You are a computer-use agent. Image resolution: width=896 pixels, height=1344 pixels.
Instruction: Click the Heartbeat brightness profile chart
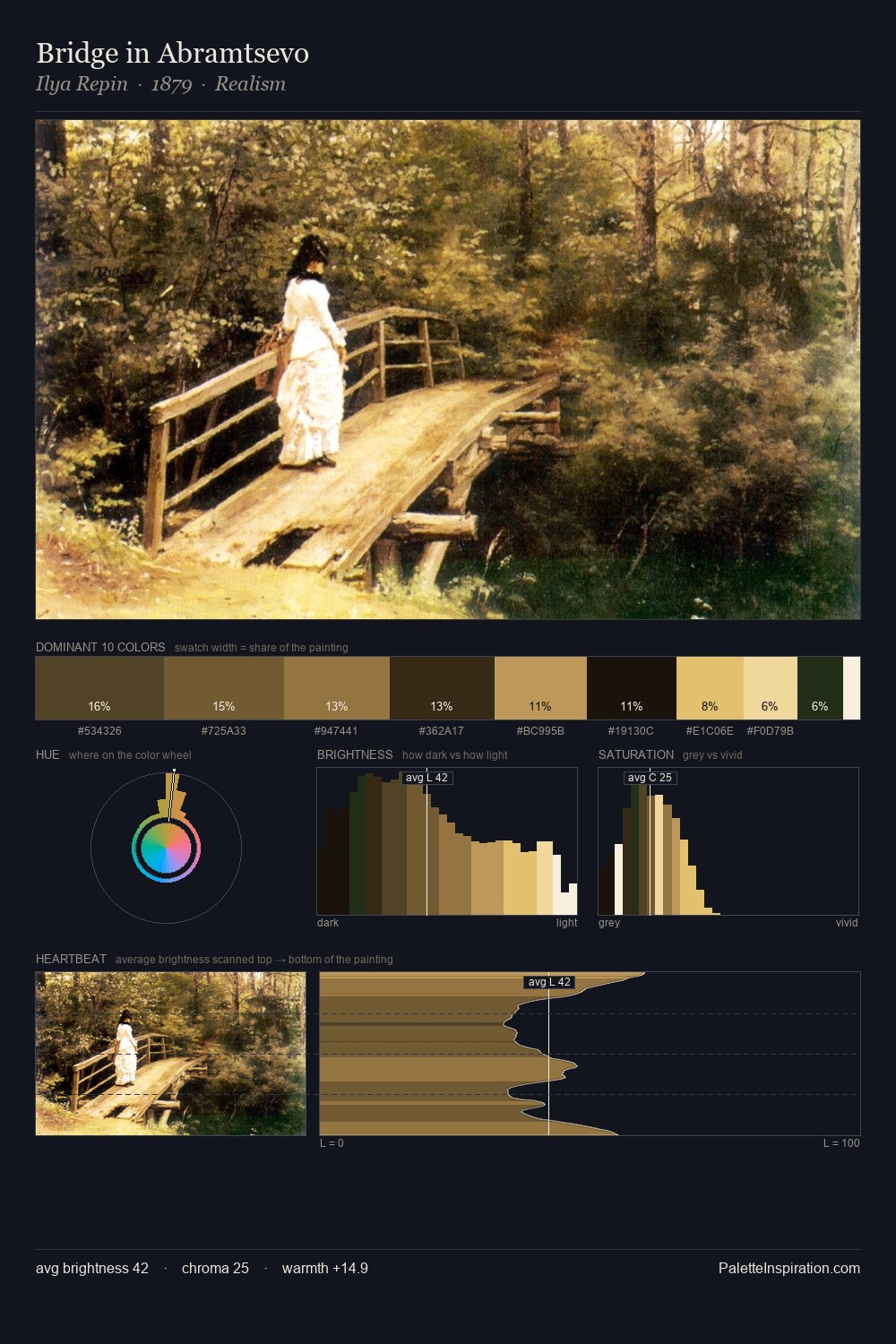click(x=590, y=1054)
